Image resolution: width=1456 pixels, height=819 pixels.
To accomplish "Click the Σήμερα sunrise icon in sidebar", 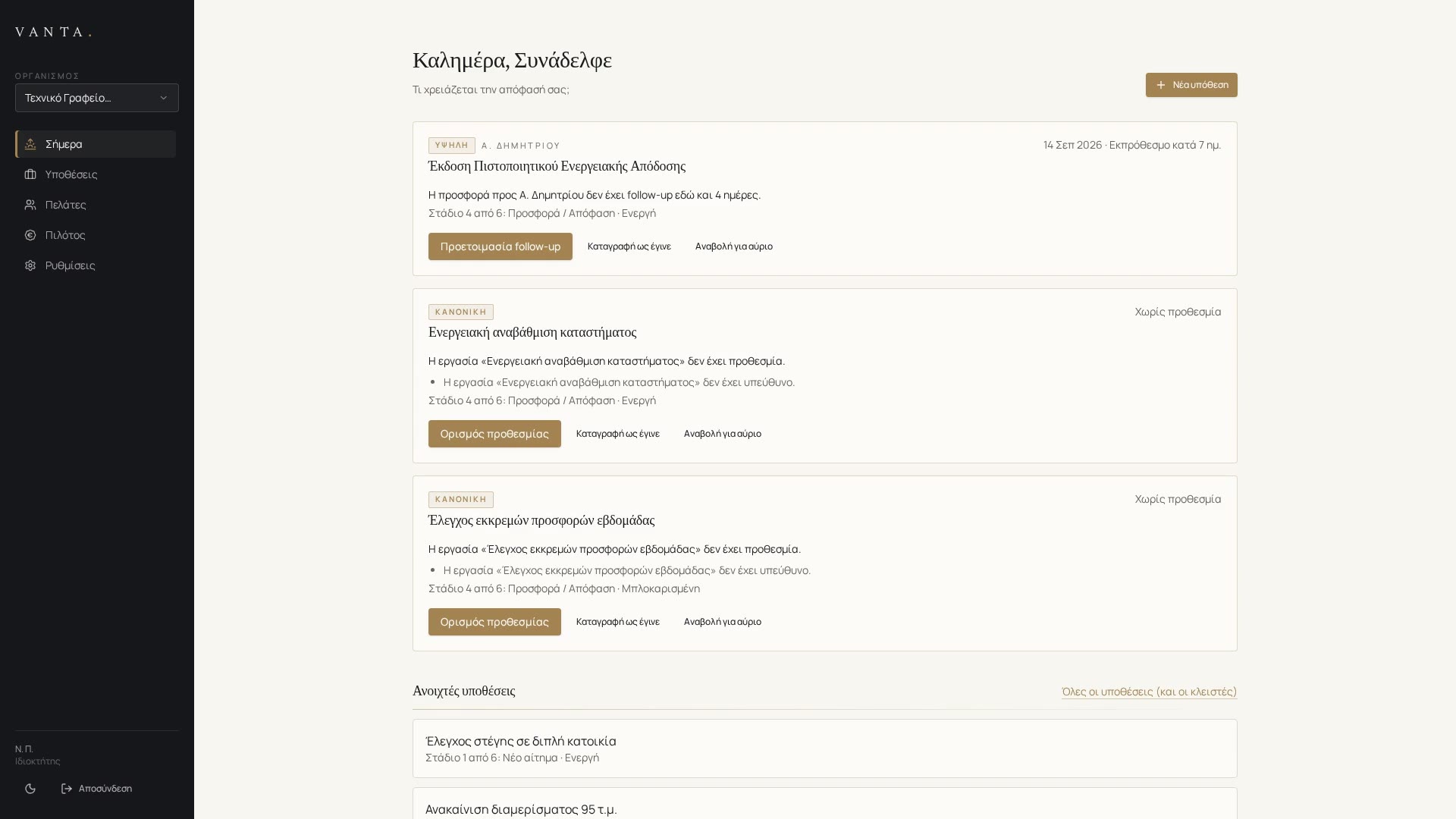I will pos(30,144).
